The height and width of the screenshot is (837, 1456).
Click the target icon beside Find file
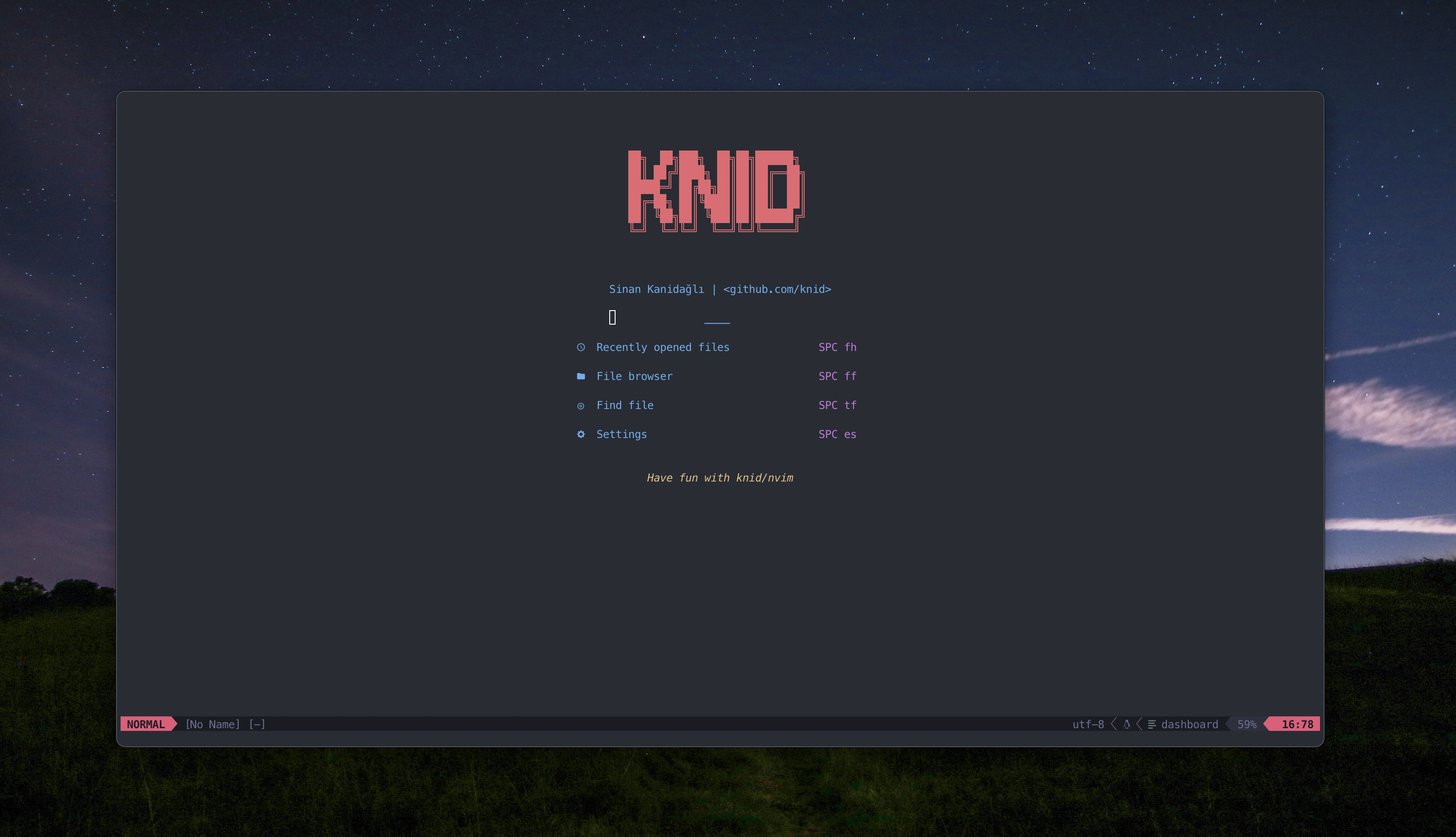581,406
